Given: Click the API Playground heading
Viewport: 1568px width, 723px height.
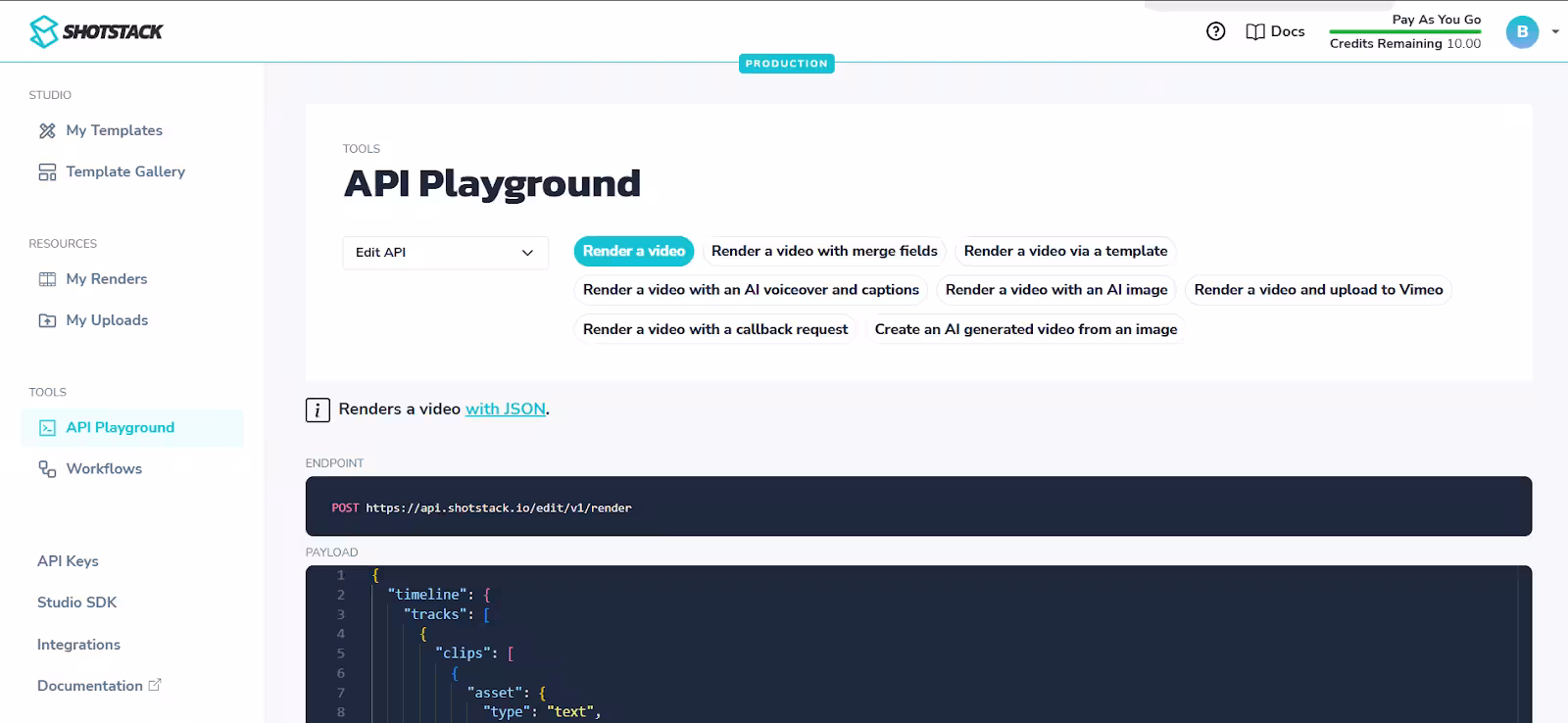Looking at the screenshot, I should (x=492, y=184).
